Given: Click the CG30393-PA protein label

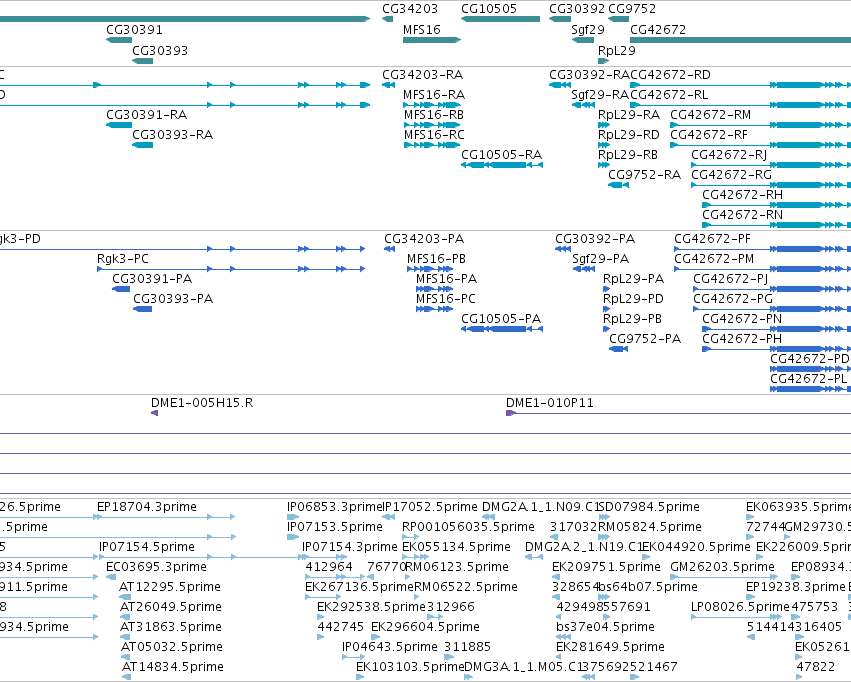Looking at the screenshot, I should pyautogui.click(x=173, y=299).
